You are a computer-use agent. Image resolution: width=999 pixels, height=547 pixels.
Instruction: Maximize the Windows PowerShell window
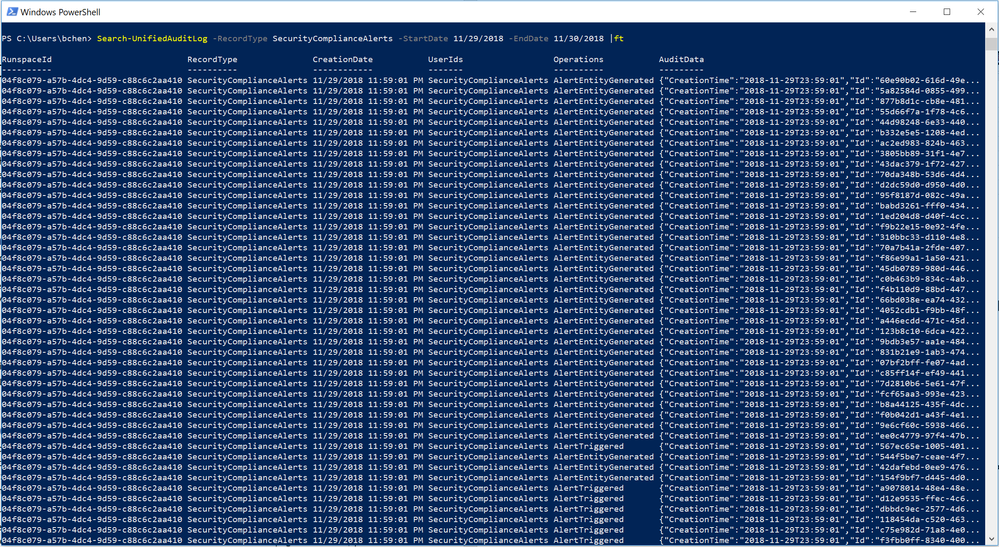pyautogui.click(x=947, y=11)
